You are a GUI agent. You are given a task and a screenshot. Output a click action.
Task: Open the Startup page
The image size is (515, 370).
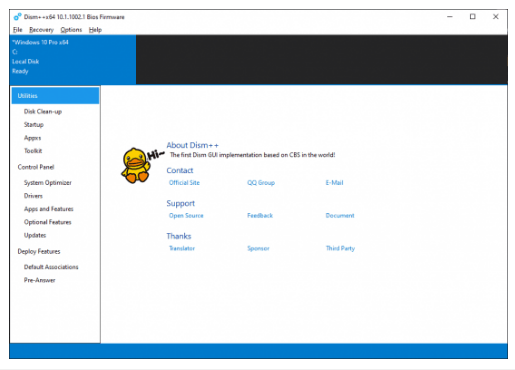[34, 125]
